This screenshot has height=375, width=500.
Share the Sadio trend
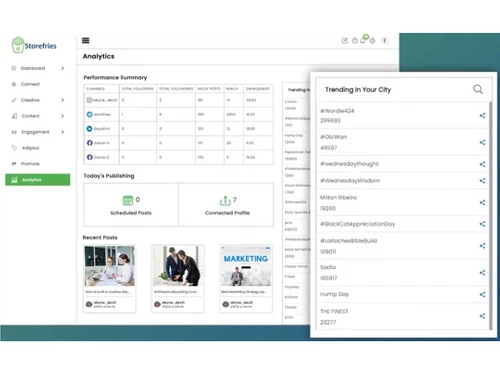[x=482, y=273]
